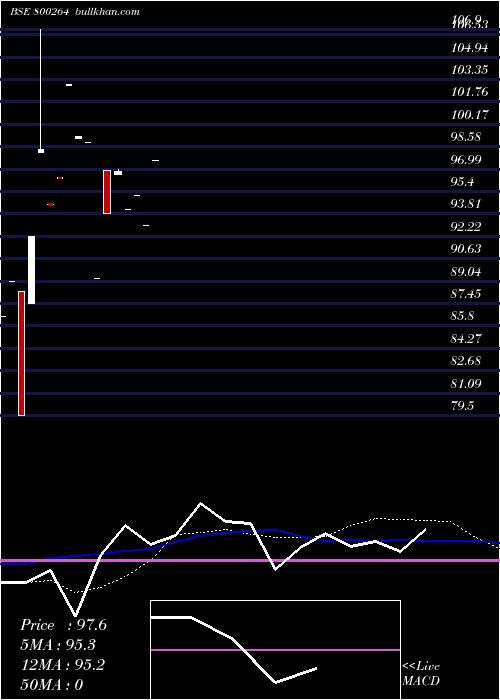Select the tallest red candlestick reaching 79.5
The image size is (500, 700).
coord(21,353)
